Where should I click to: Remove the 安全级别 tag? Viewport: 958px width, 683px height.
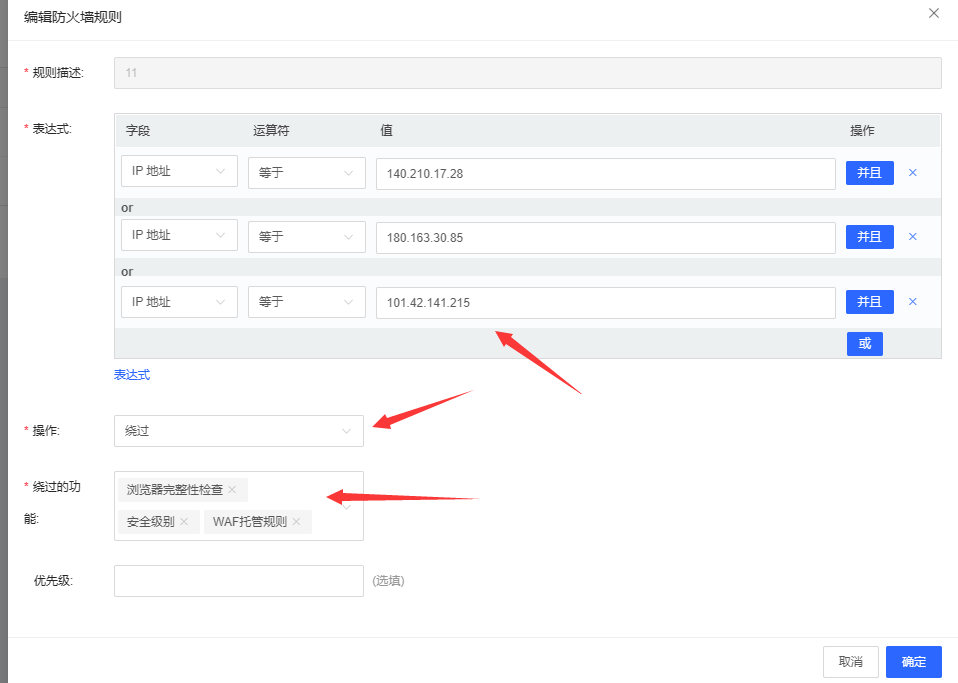(x=185, y=521)
